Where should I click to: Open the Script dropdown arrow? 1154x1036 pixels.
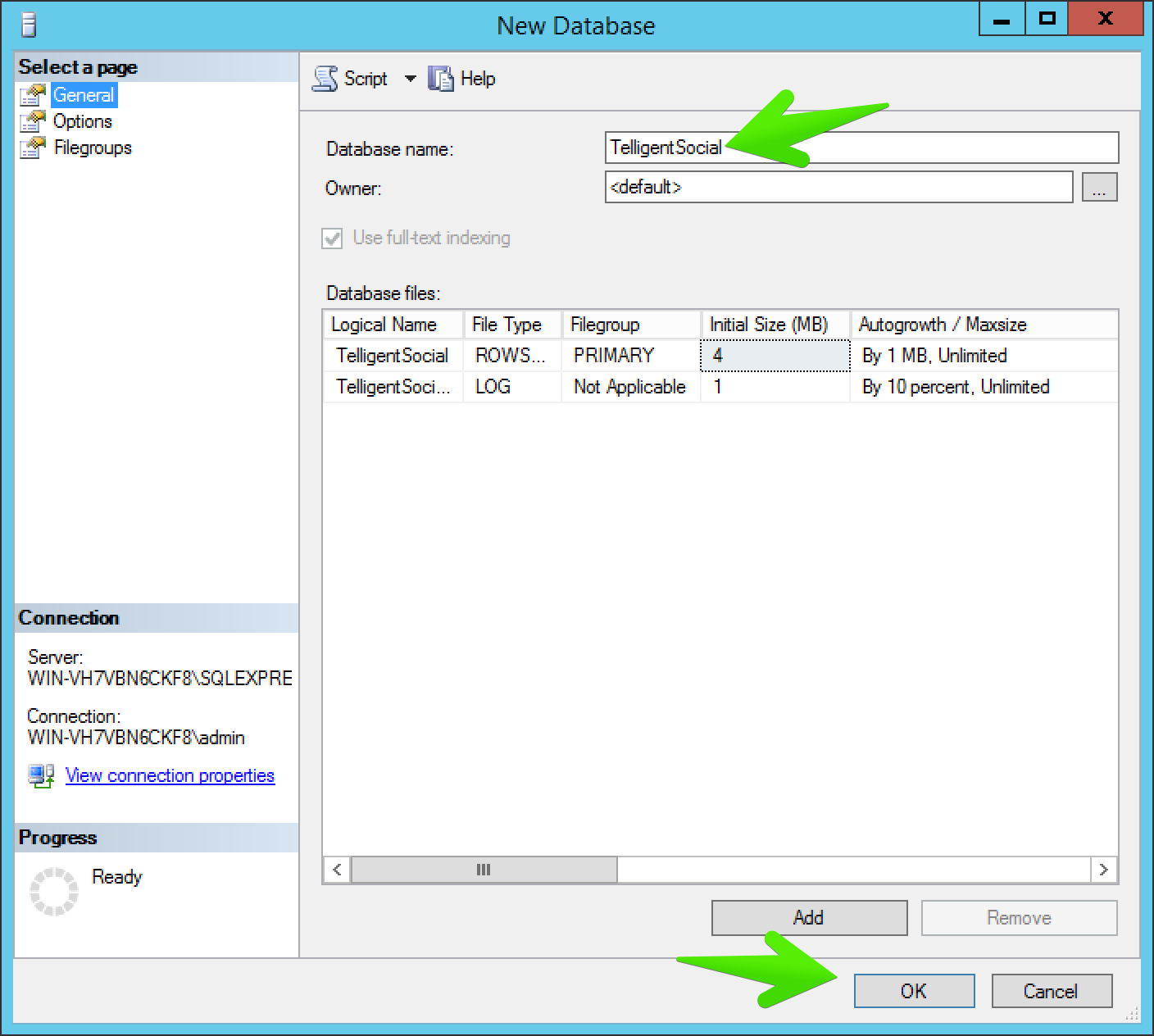(410, 79)
